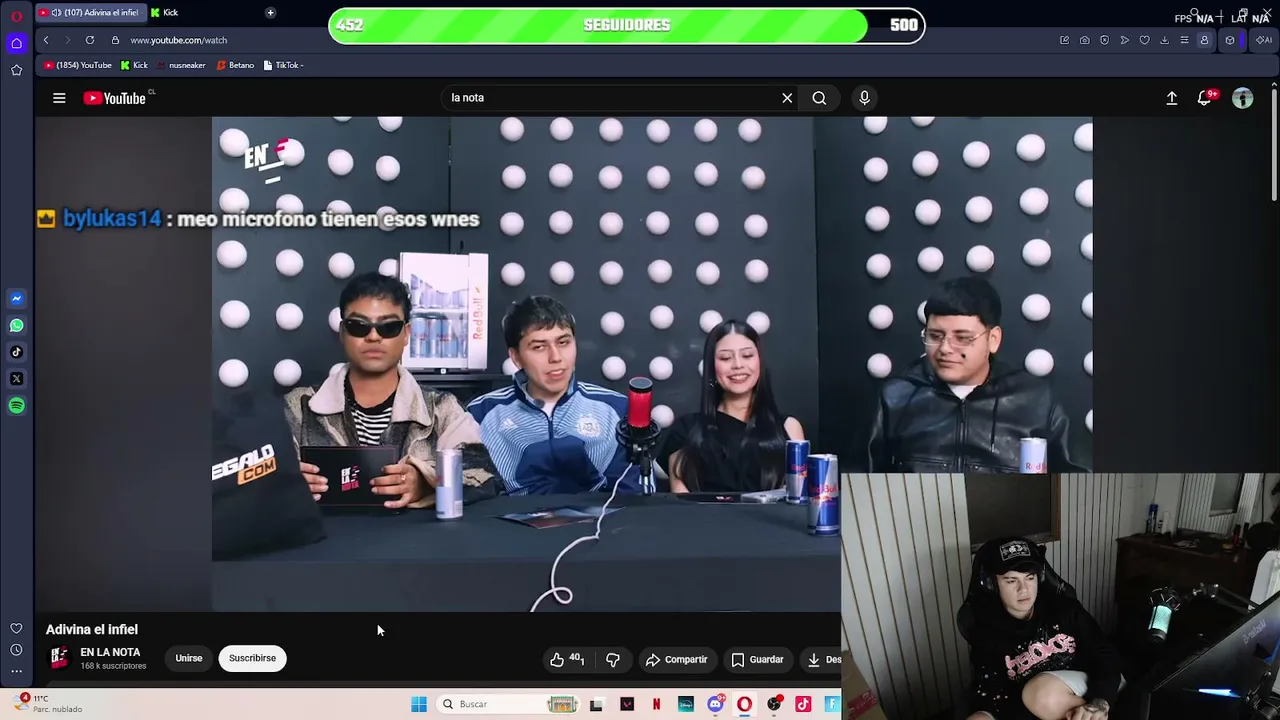This screenshot has height=720, width=1280.
Task: Open TikTok in the Opera sidebar
Action: [x=16, y=352]
